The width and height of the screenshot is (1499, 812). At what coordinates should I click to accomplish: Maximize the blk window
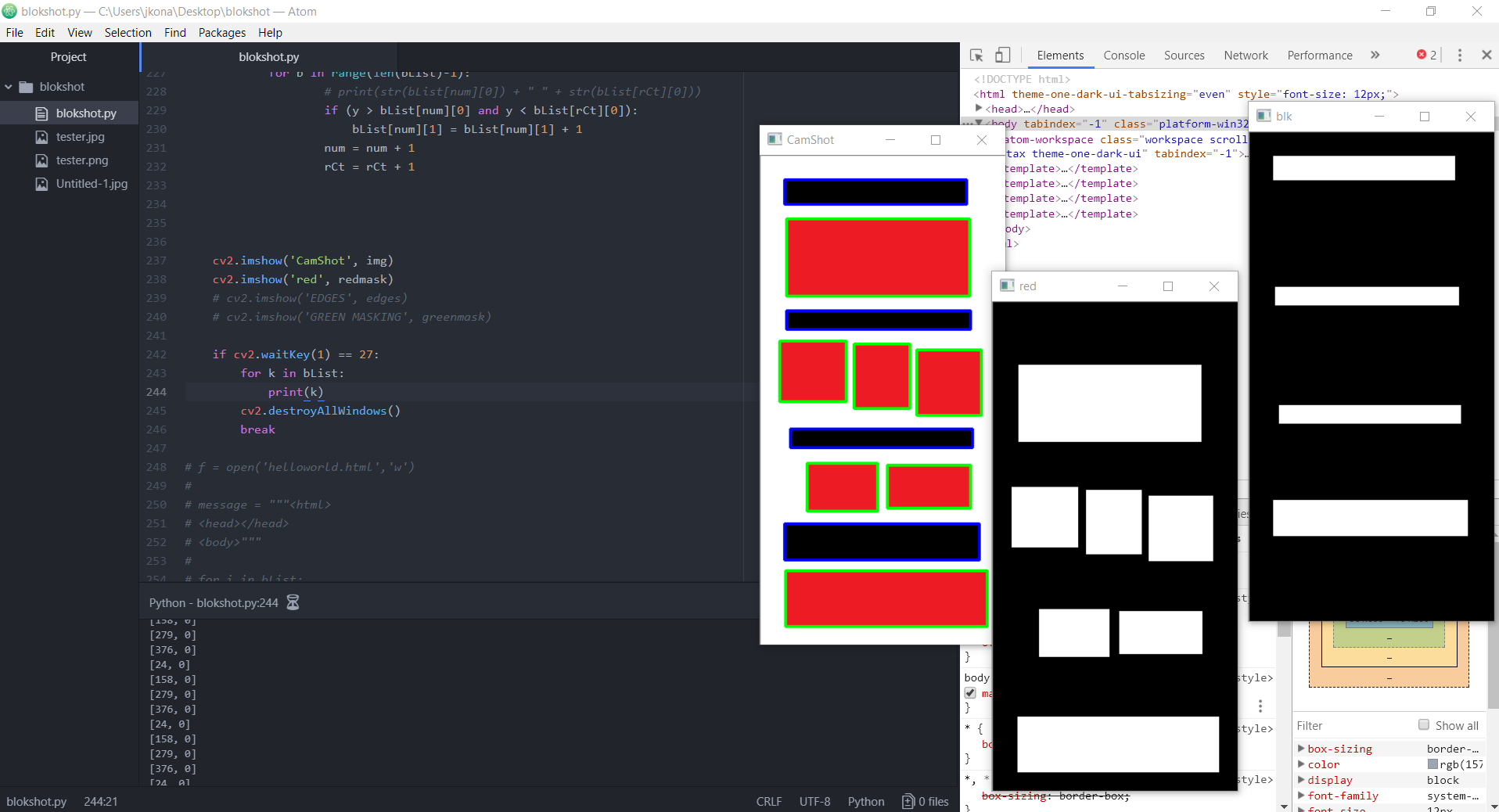tap(1425, 117)
